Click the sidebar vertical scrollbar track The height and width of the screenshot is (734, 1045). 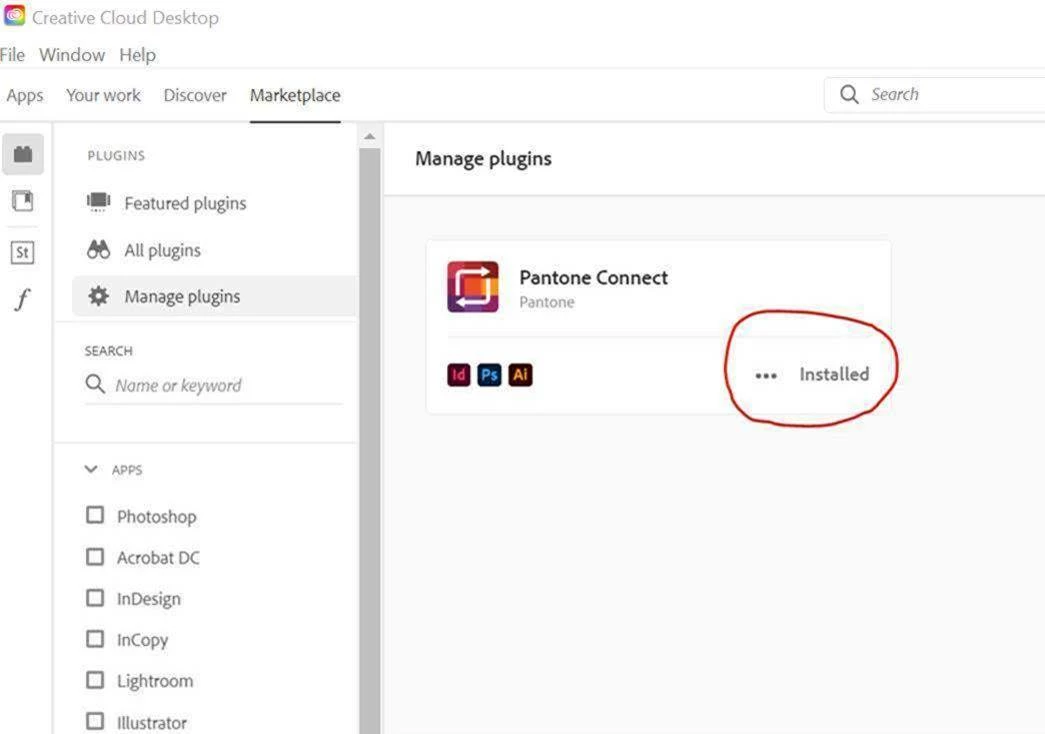coord(369,440)
